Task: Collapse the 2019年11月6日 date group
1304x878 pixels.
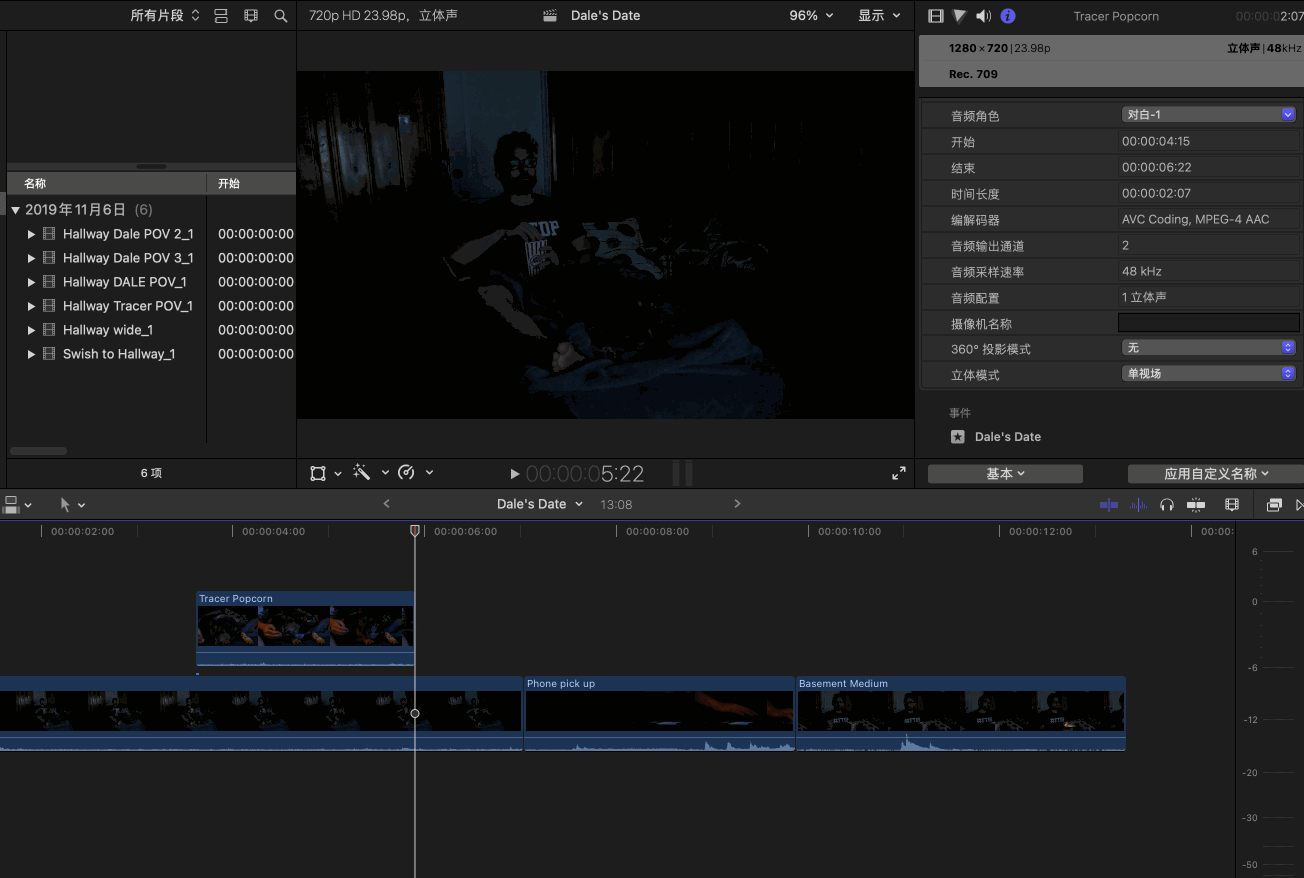Action: click(x=16, y=210)
